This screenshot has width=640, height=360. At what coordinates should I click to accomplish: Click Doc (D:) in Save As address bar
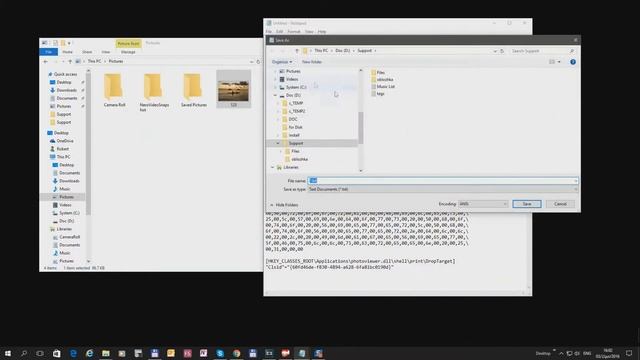[x=342, y=51]
